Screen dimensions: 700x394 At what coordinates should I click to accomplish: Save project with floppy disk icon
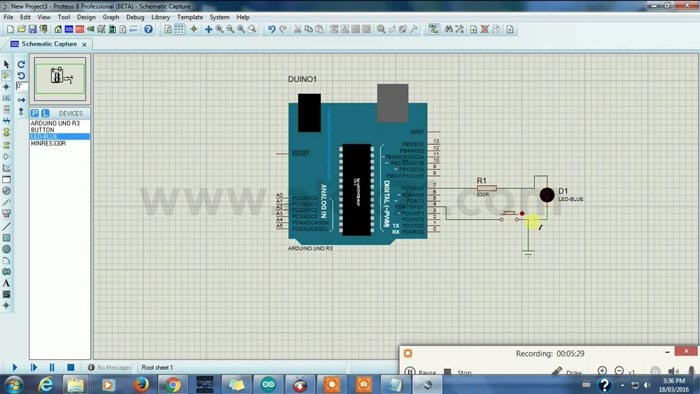coord(33,29)
